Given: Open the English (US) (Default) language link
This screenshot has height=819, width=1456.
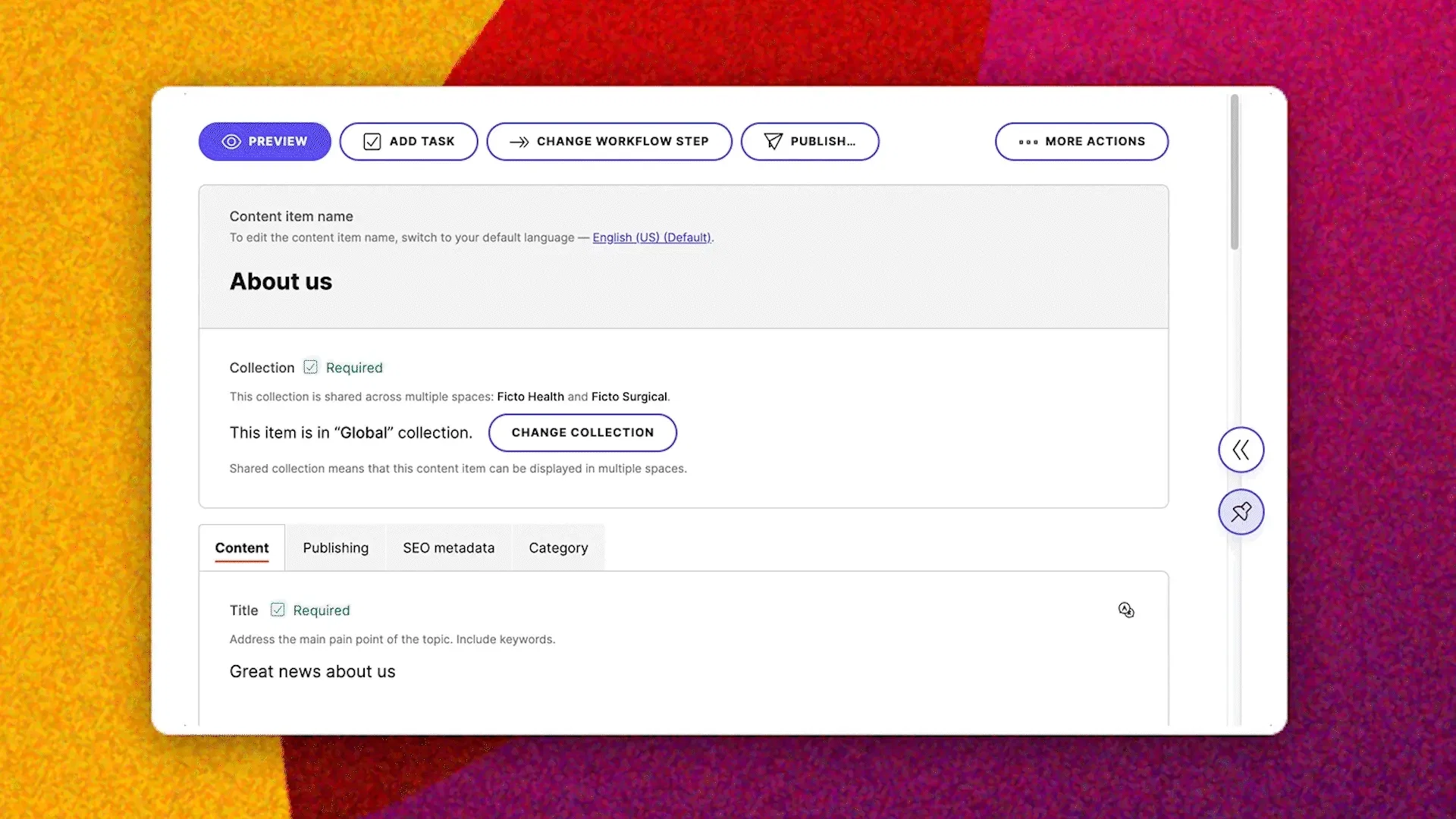Looking at the screenshot, I should [651, 237].
